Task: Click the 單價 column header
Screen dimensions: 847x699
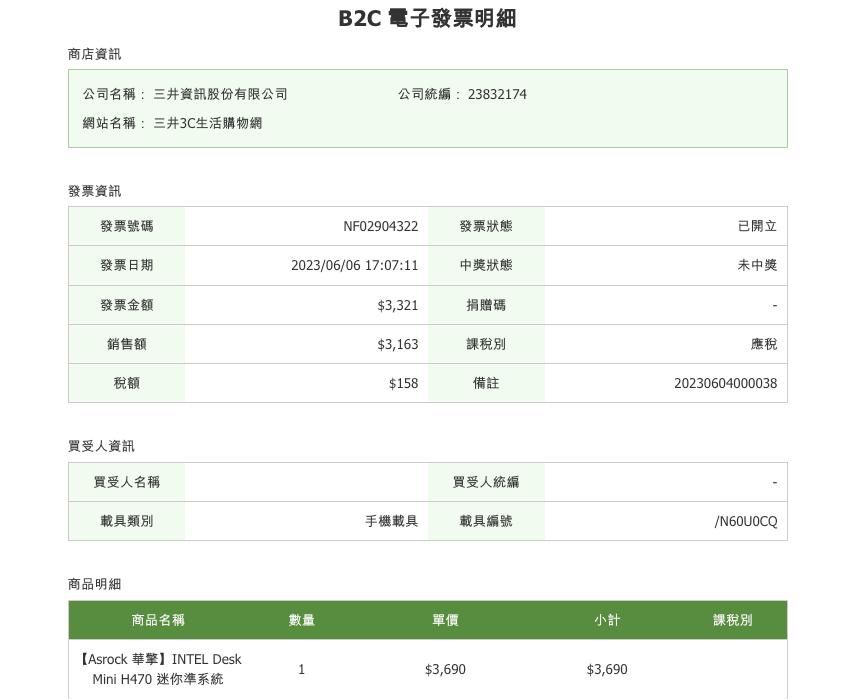Action: tap(445, 620)
